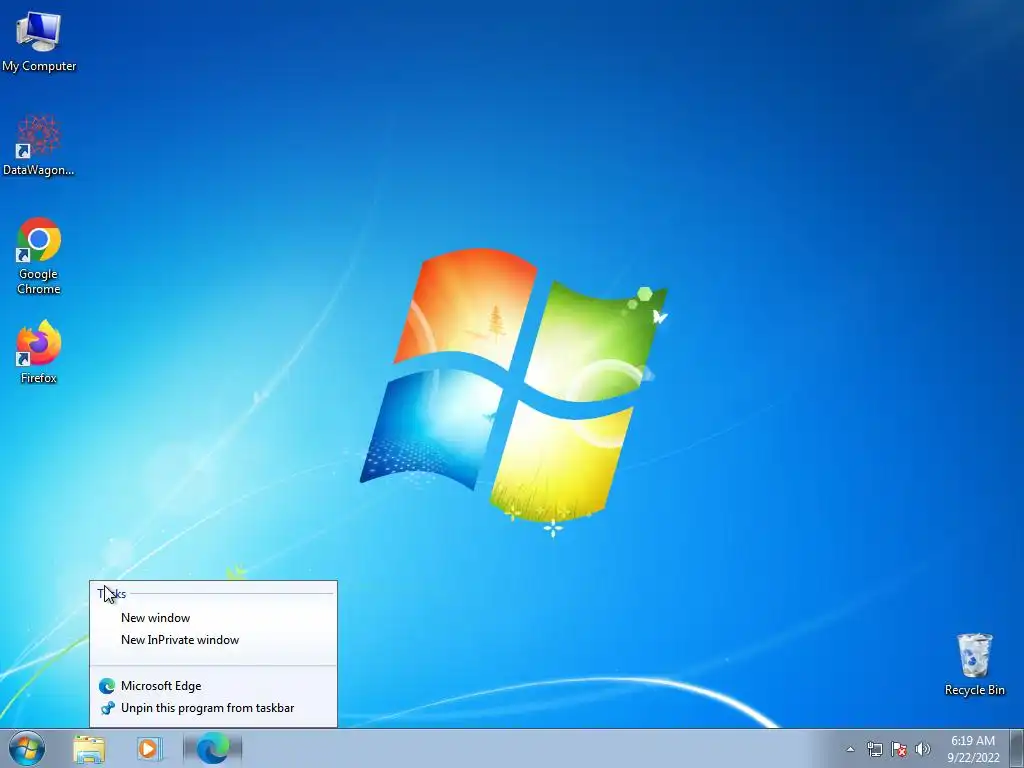Unpin this program from taskbar

coord(213,708)
